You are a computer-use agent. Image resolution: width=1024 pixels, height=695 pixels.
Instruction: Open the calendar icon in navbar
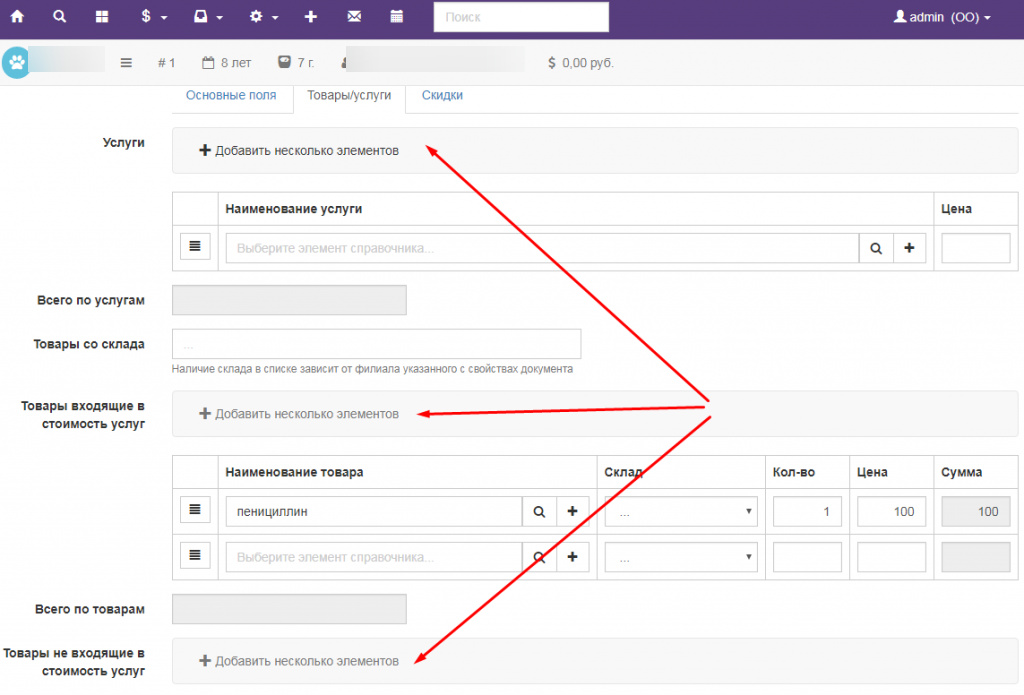[396, 16]
